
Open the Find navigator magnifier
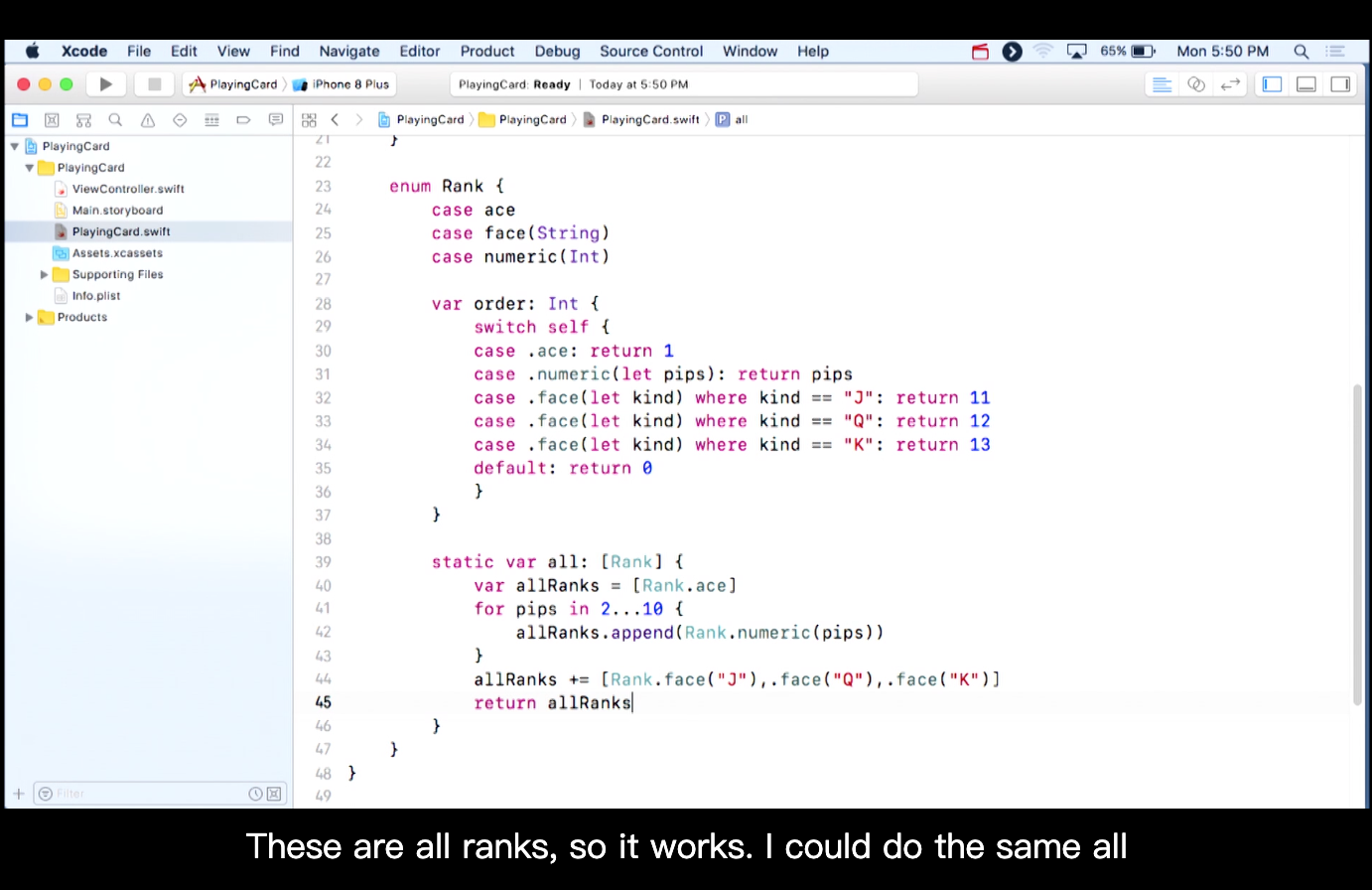pos(115,120)
